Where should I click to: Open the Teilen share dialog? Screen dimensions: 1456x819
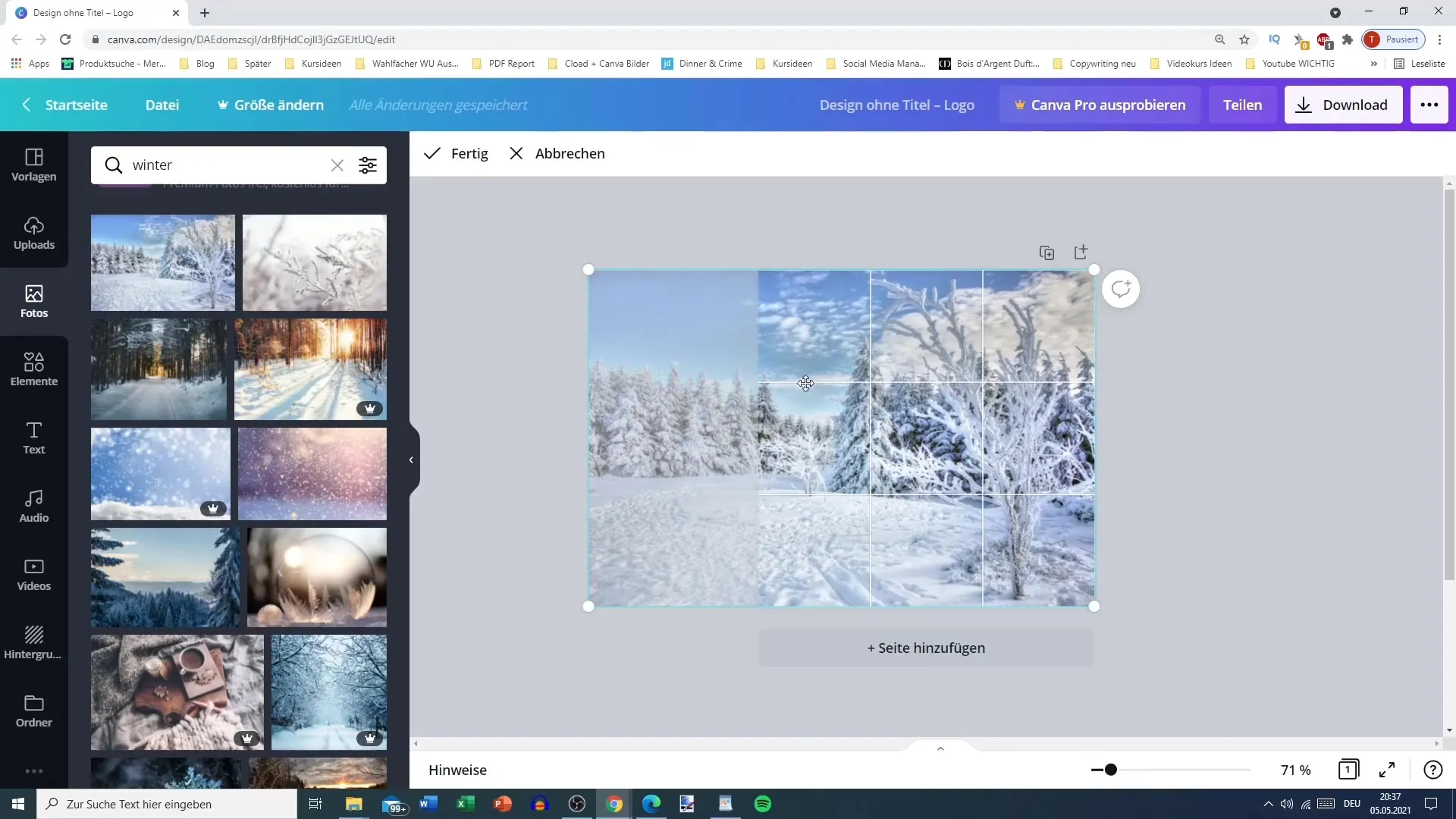[x=1242, y=105]
